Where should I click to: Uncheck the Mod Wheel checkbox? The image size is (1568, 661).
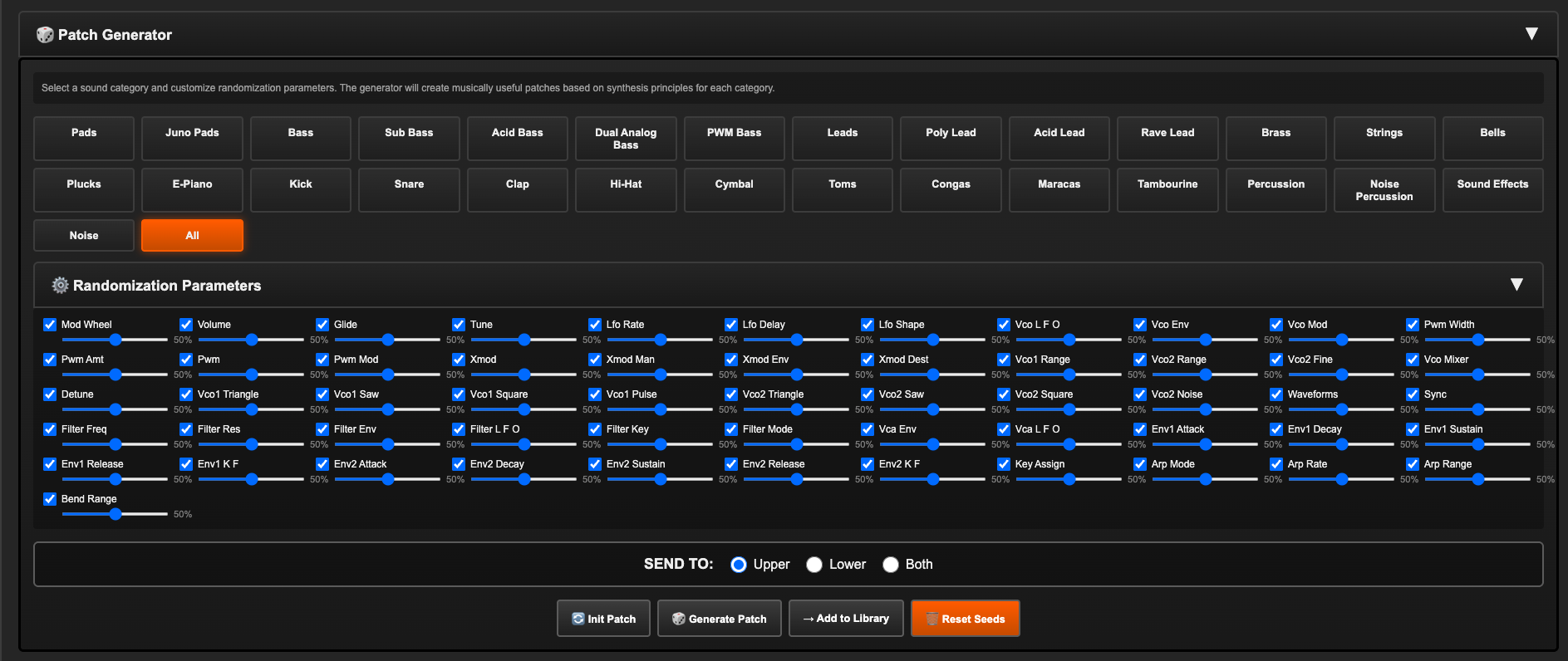point(50,325)
